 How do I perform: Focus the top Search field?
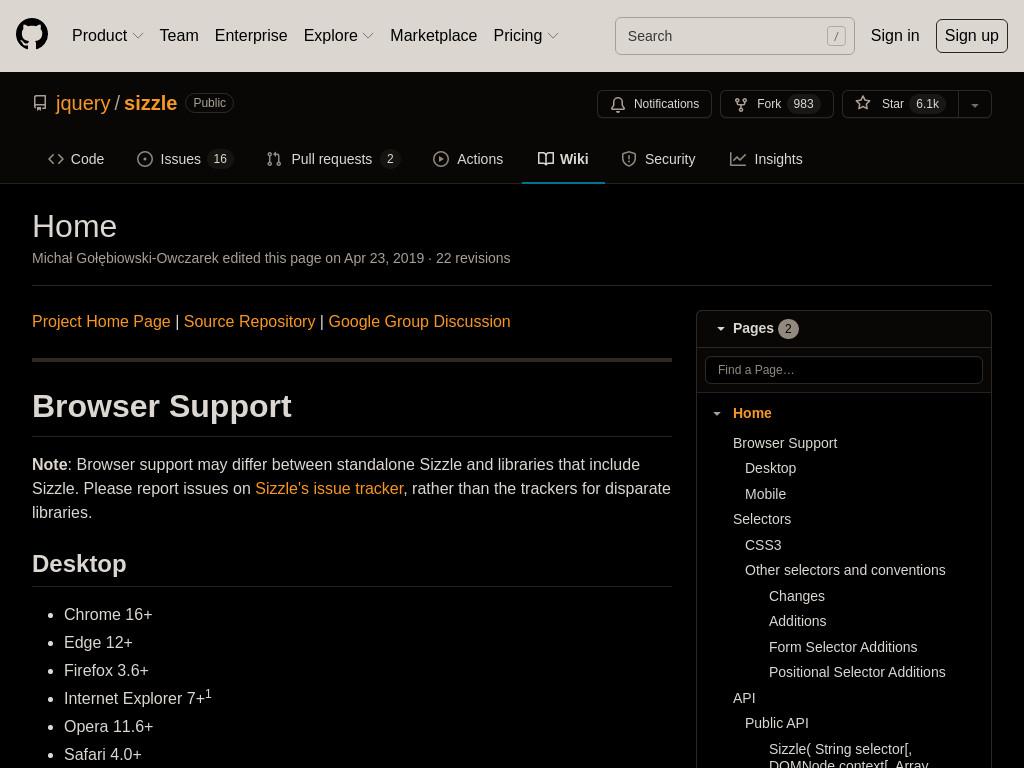(x=735, y=36)
